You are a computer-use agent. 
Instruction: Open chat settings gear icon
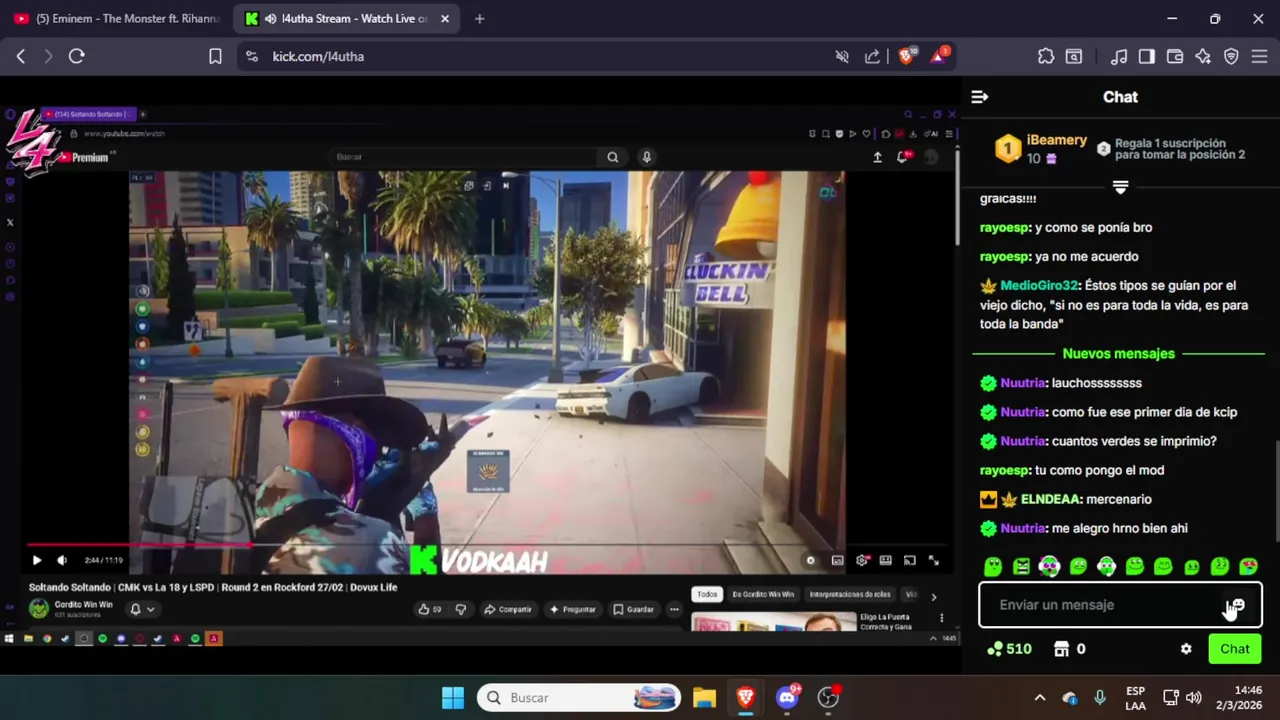(1186, 649)
